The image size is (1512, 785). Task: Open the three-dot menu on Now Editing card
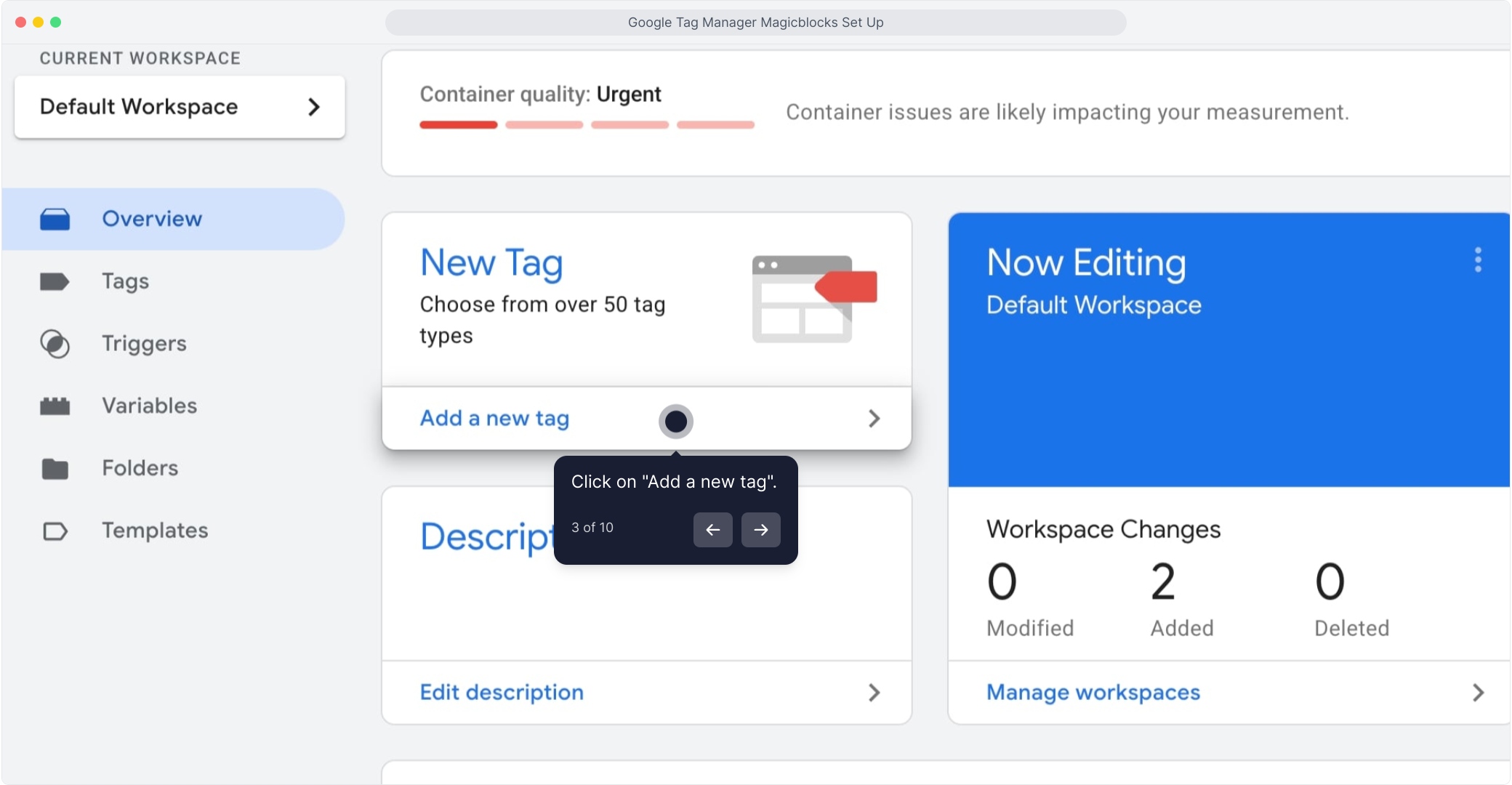coord(1478,259)
